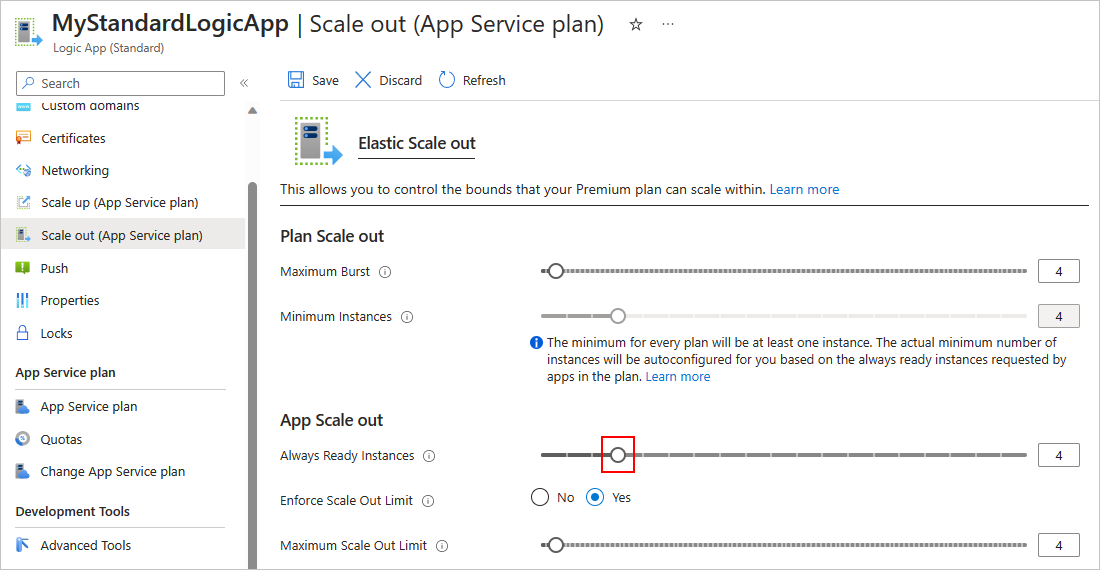Screen dimensions: 1100x570
Task: Click the Save disk icon
Action: pos(296,80)
